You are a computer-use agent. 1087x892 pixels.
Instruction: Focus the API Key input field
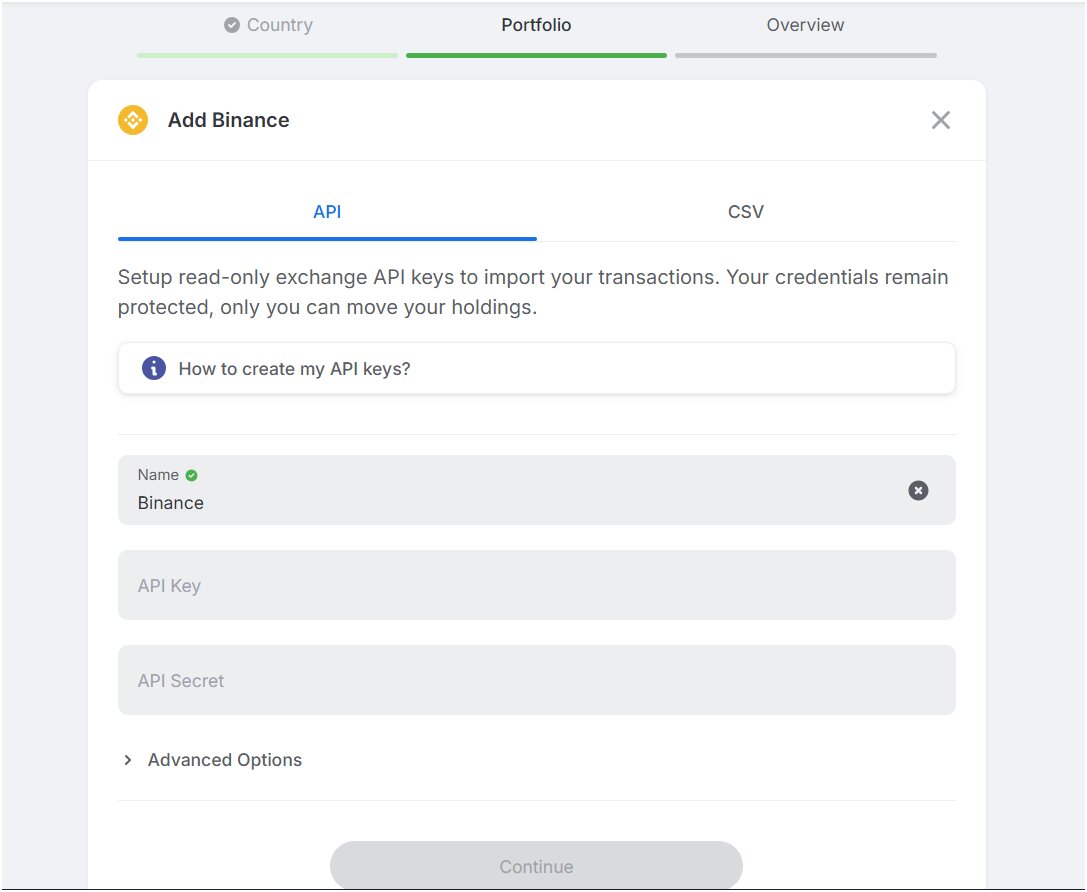pos(536,585)
